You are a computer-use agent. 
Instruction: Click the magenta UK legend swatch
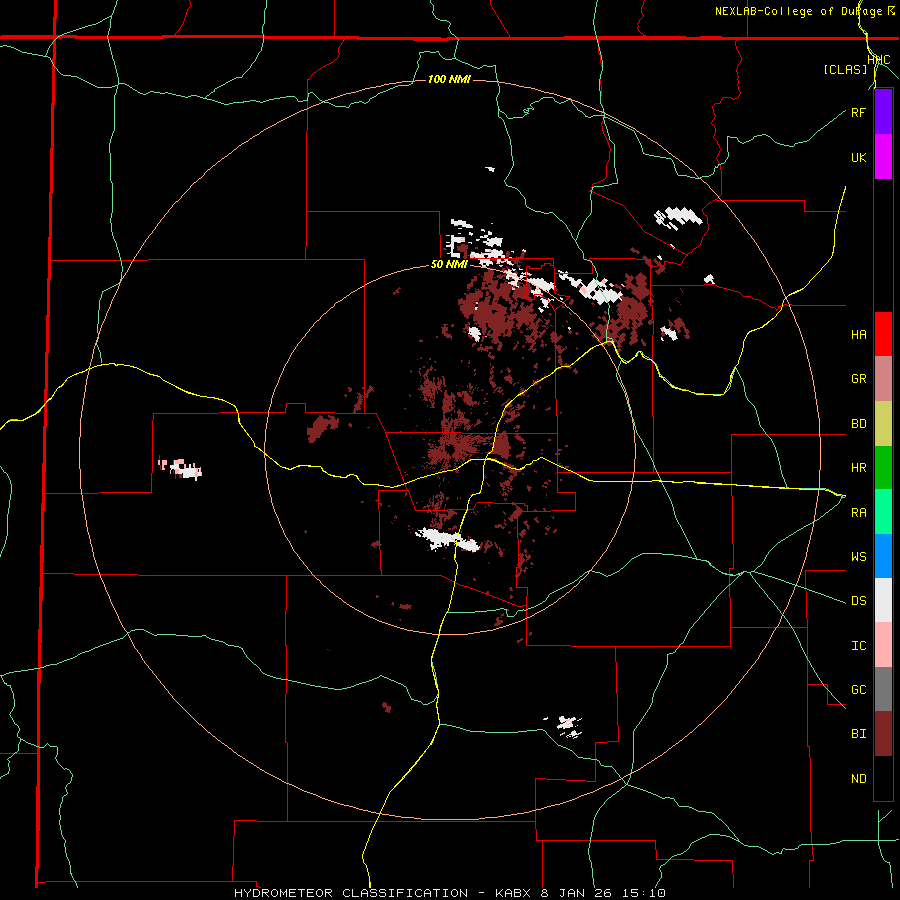click(x=883, y=157)
